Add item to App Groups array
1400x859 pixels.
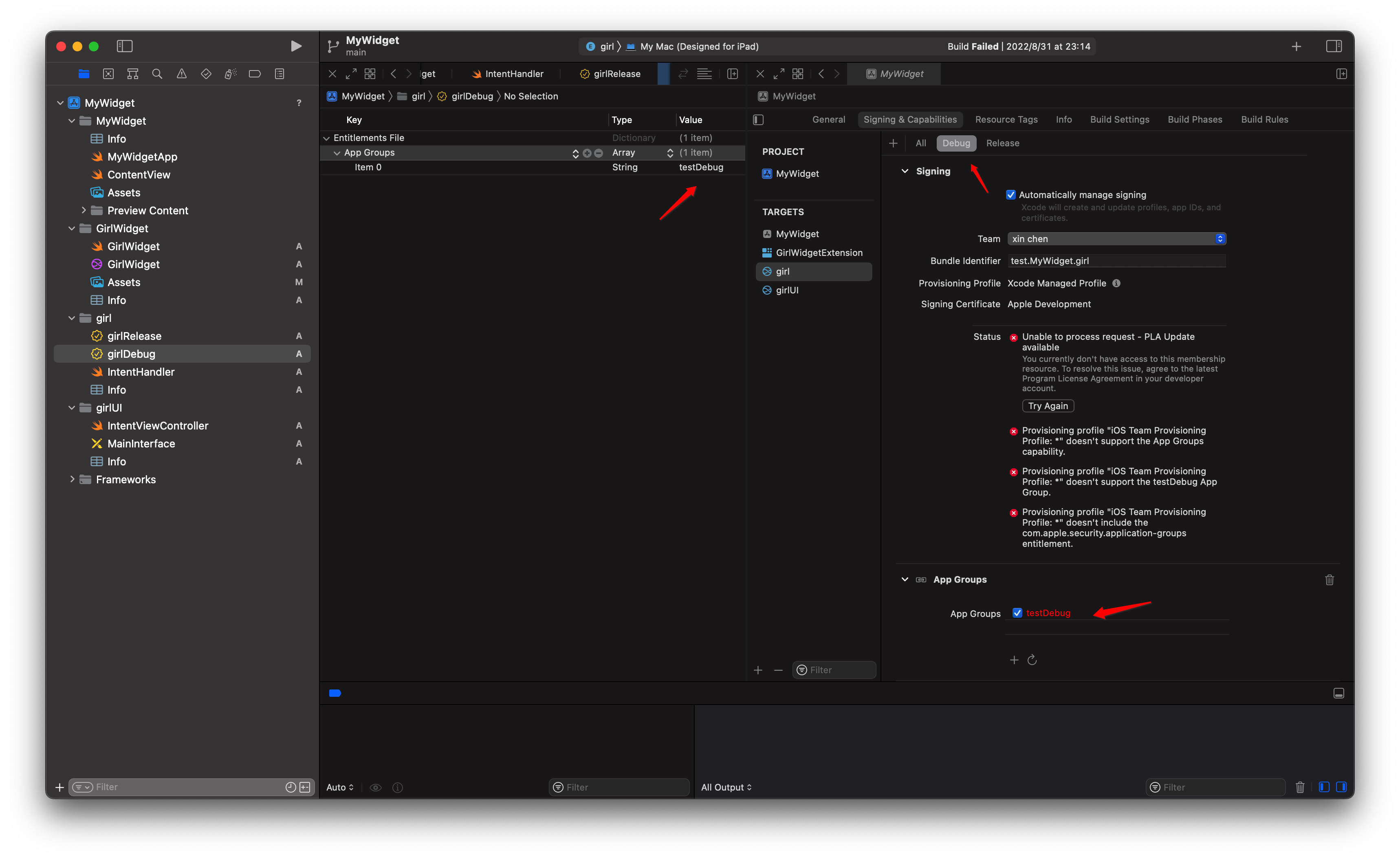click(587, 153)
